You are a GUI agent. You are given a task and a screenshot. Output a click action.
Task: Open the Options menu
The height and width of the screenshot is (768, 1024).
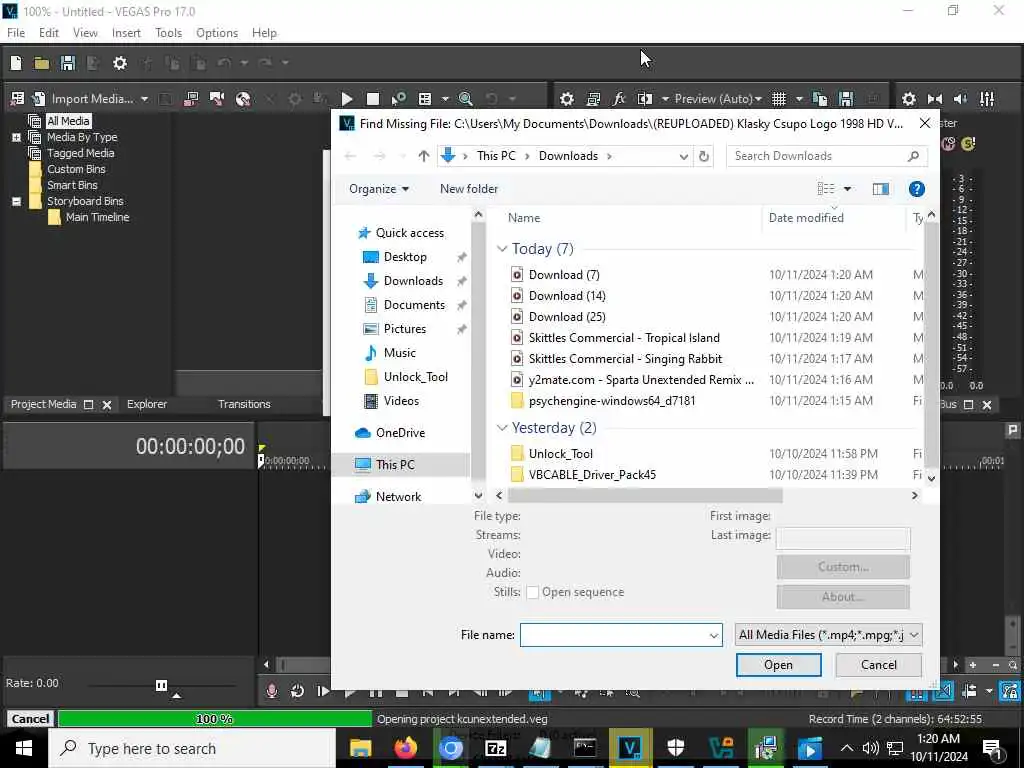pos(217,33)
